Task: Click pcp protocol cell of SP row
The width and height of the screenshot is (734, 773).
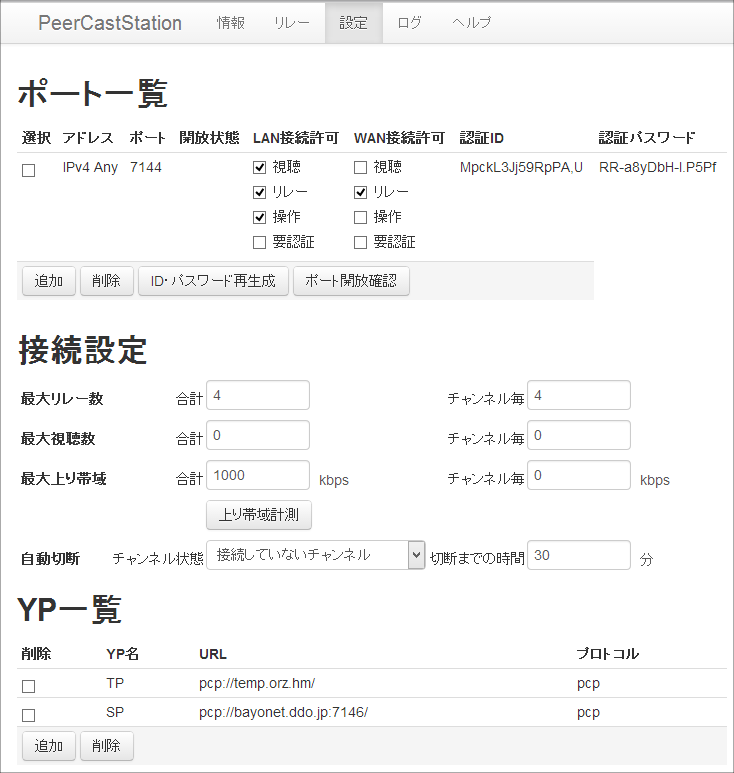Action: tap(588, 713)
